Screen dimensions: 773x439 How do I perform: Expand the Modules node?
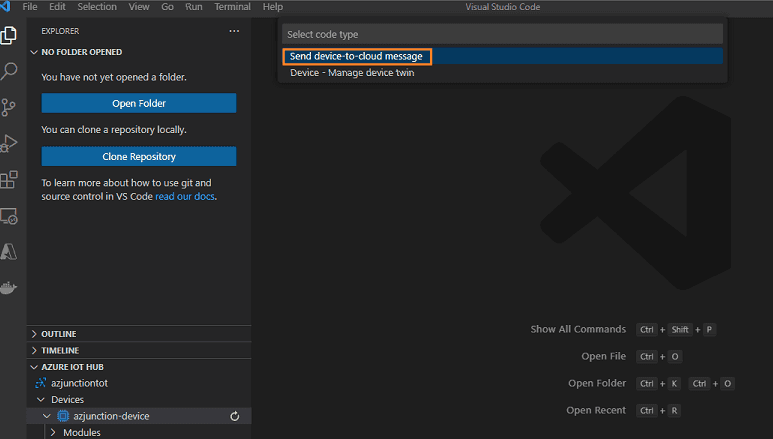click(x=53, y=433)
